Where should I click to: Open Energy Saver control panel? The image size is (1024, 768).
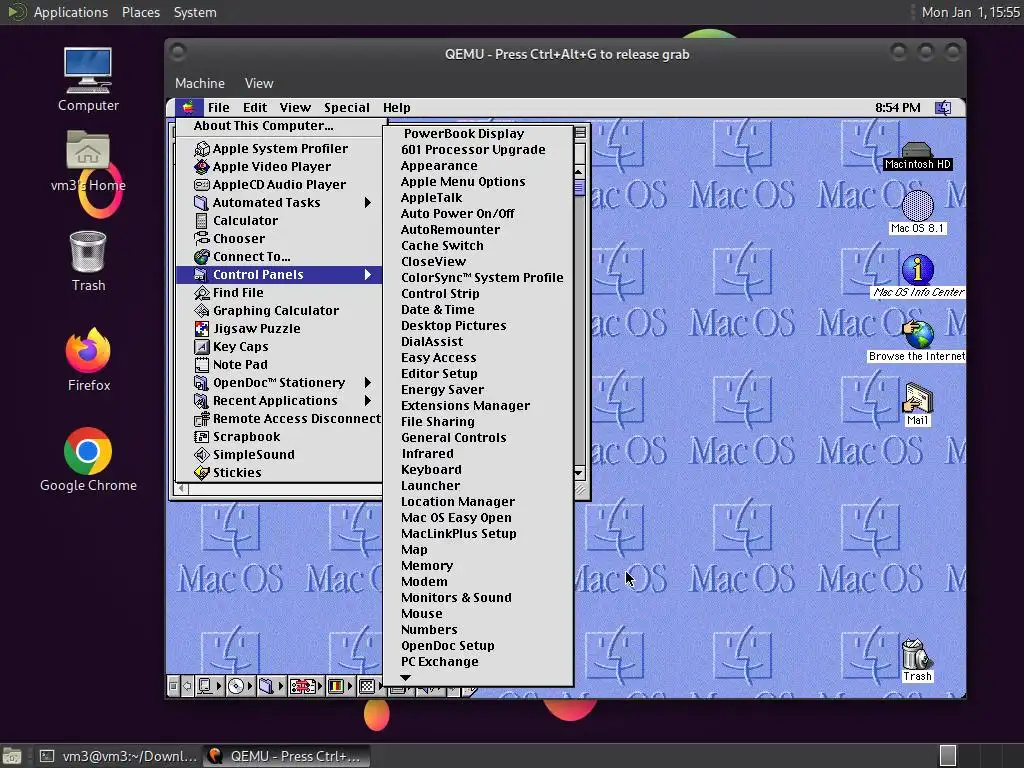pos(478,390)
